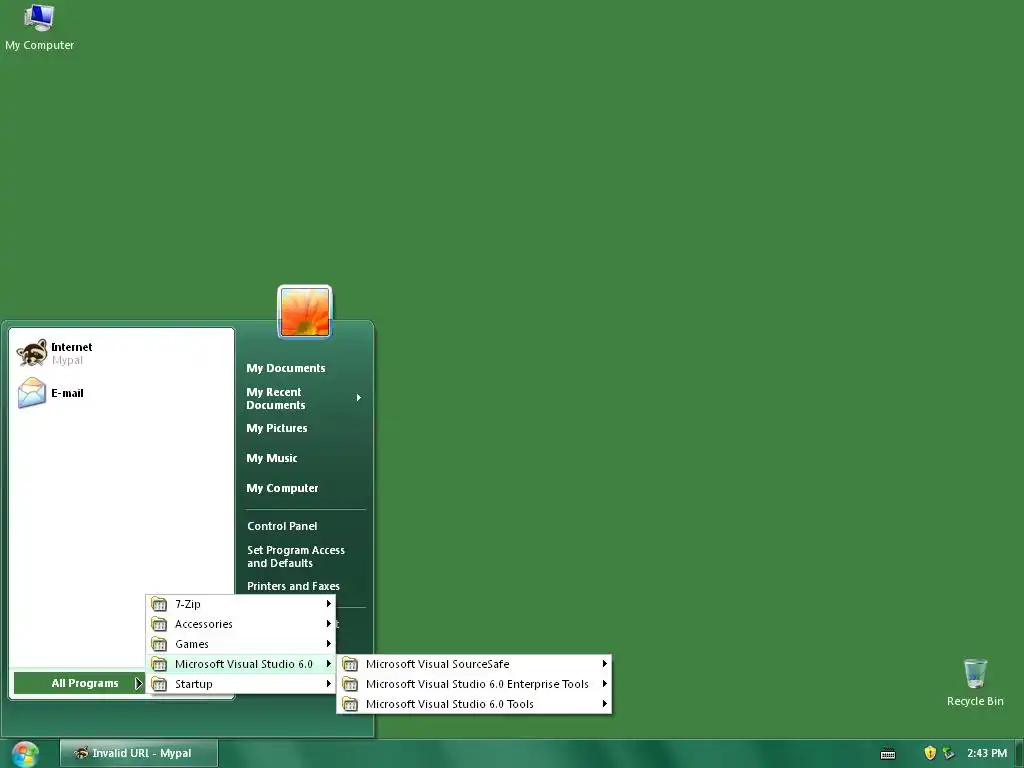Open My Computer from Start menu

point(282,488)
